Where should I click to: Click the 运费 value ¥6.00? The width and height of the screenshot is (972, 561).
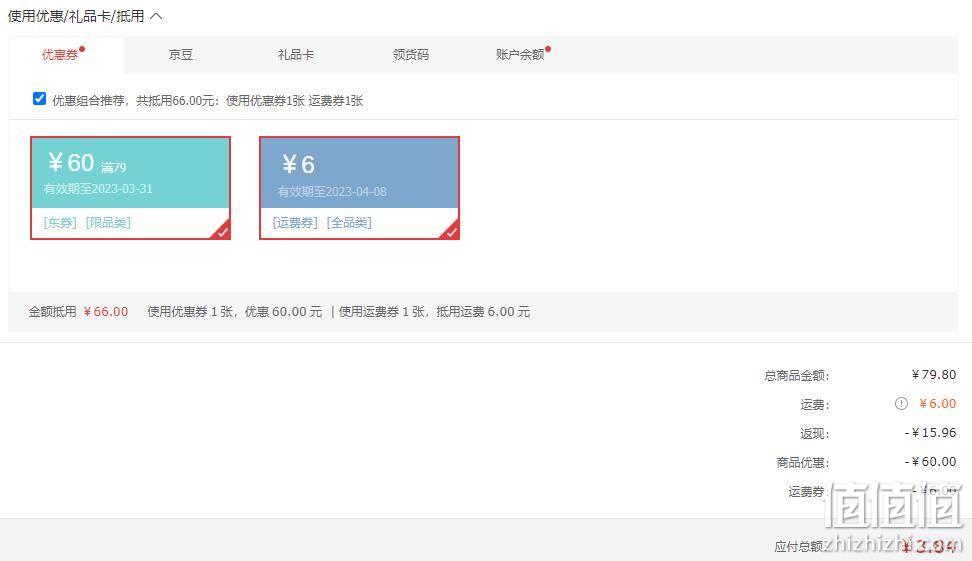click(937, 404)
